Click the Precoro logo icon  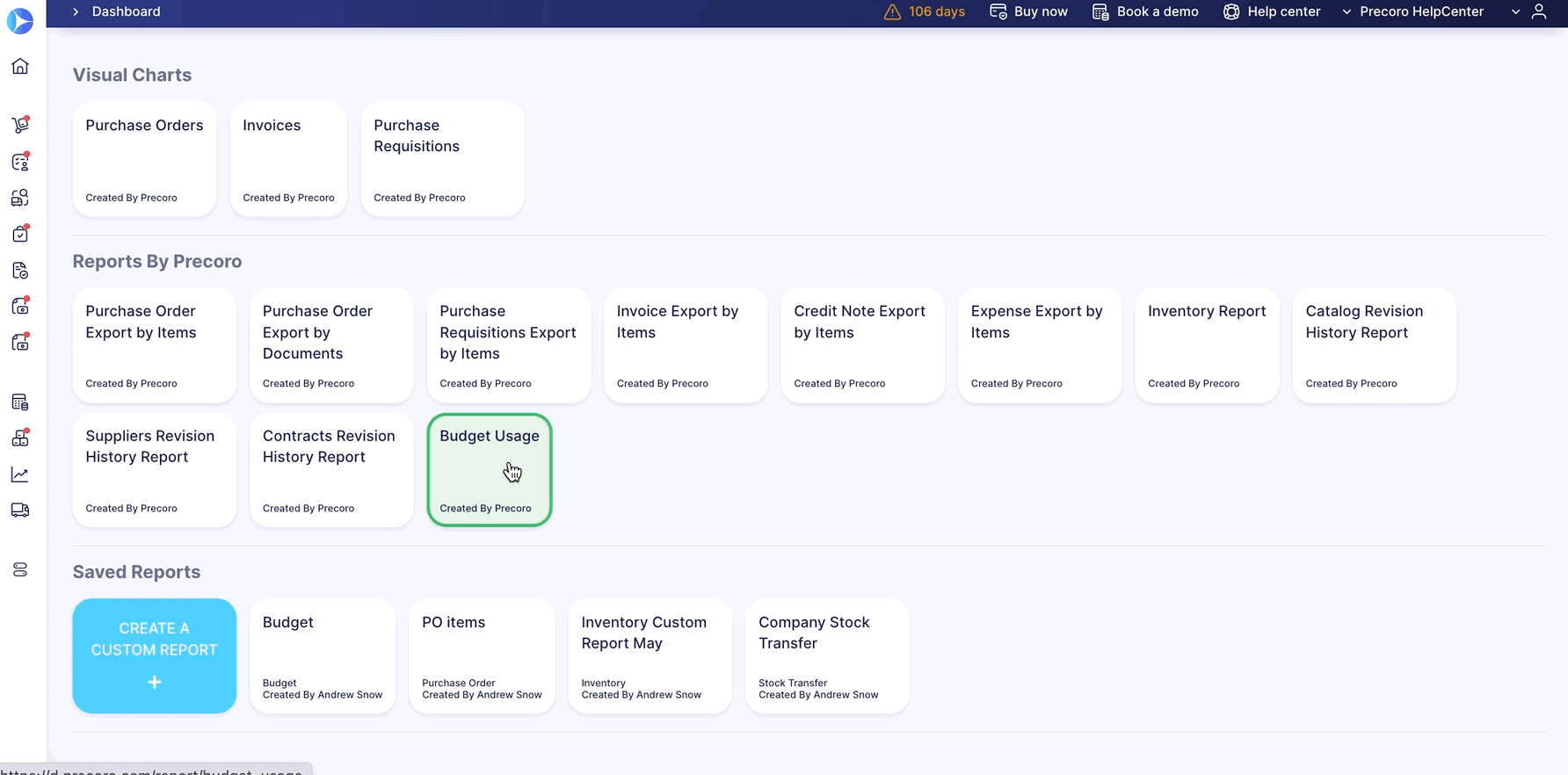20,20
